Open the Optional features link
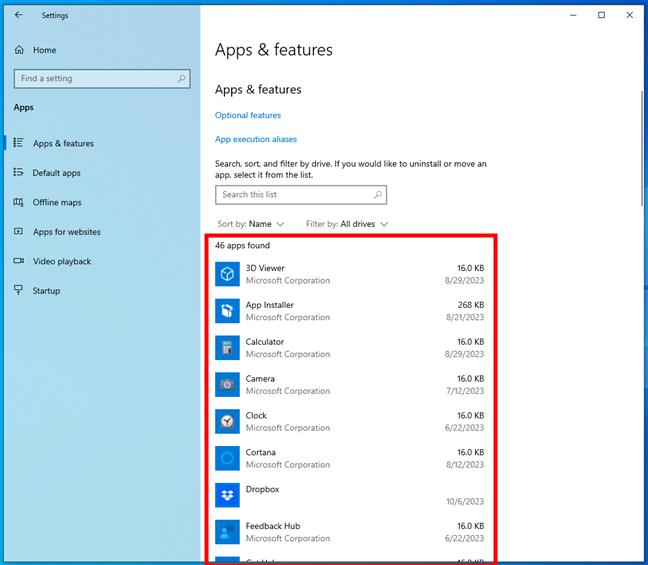The width and height of the screenshot is (648, 565). click(248, 115)
